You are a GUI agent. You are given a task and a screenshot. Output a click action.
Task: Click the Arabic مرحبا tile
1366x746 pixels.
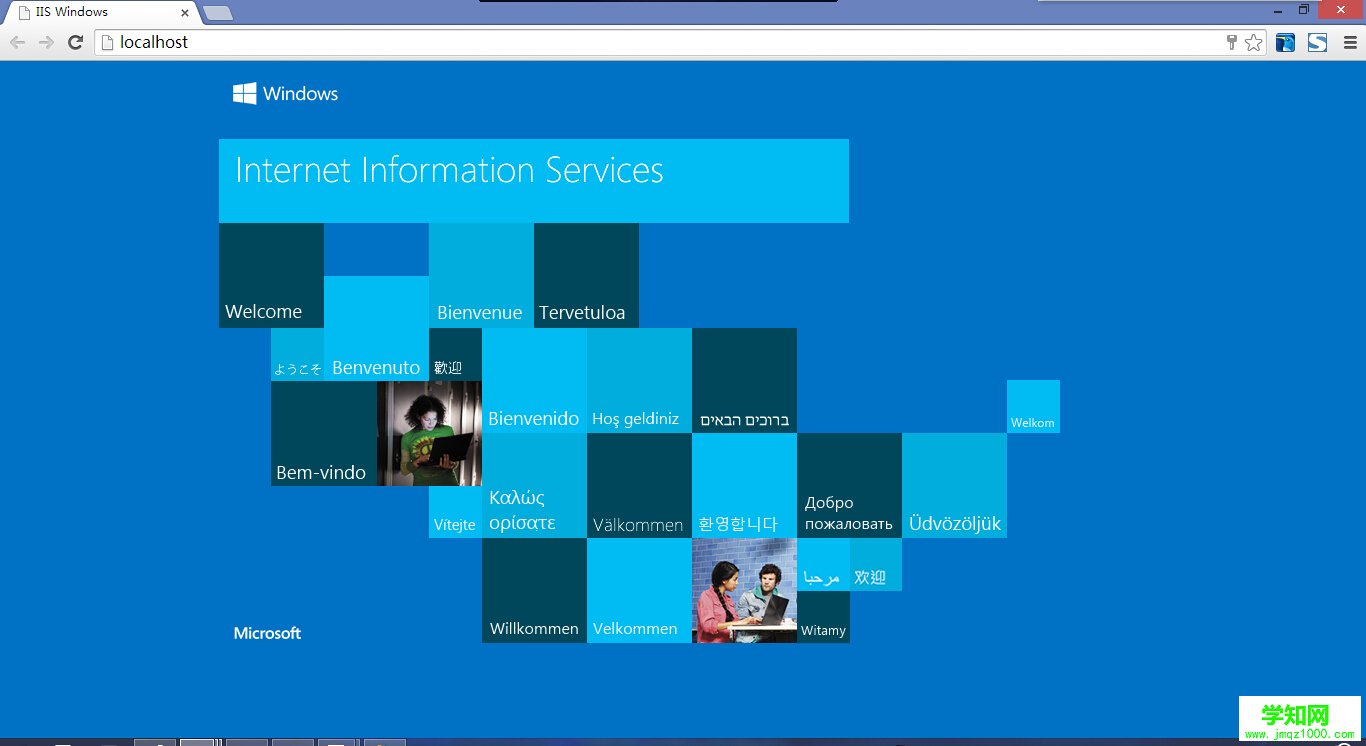pos(823,564)
